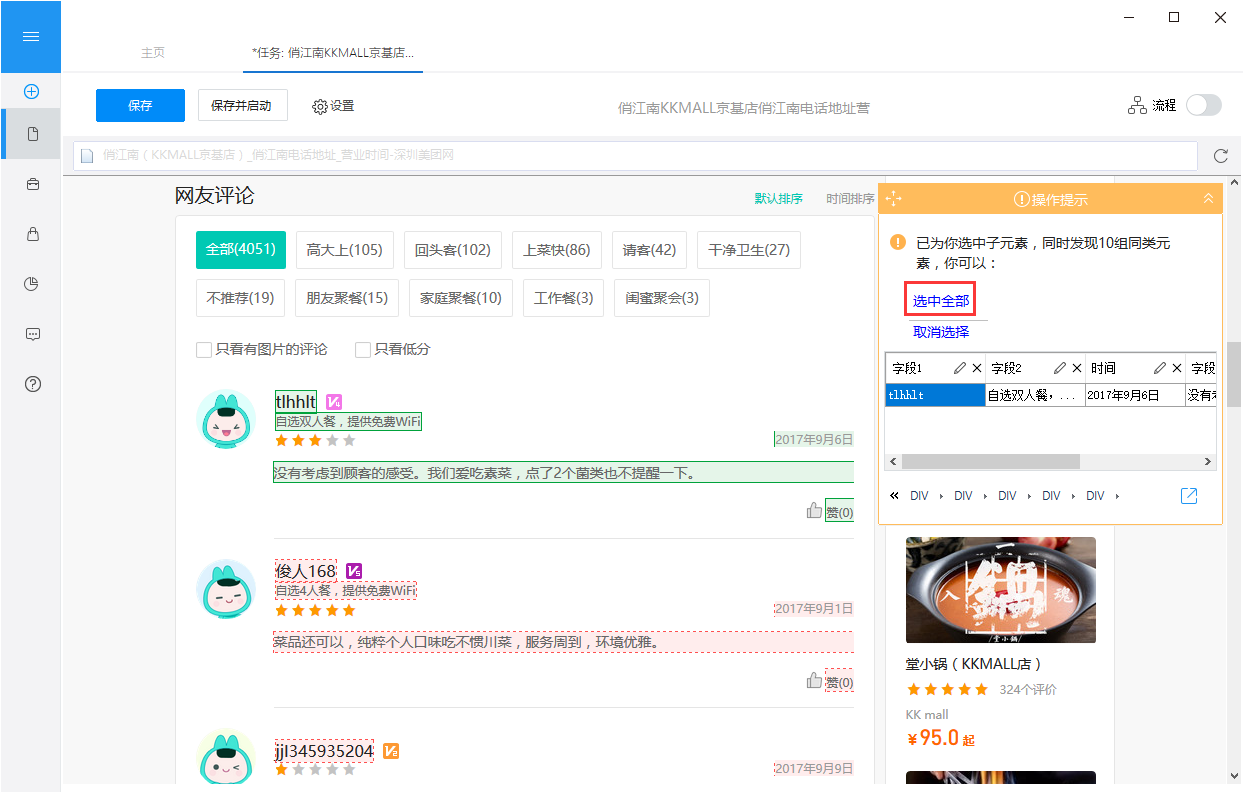This screenshot has height=793, width=1244.
Task: Open the 堂小锅（KKMALL店） restaurant link
Action: (x=974, y=664)
